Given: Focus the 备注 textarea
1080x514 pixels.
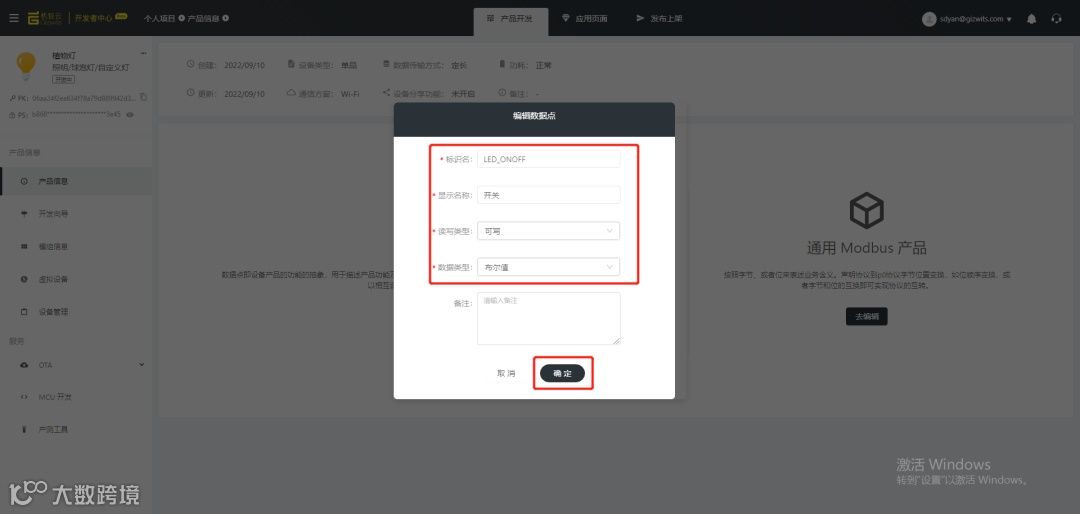Looking at the screenshot, I should point(549,318).
